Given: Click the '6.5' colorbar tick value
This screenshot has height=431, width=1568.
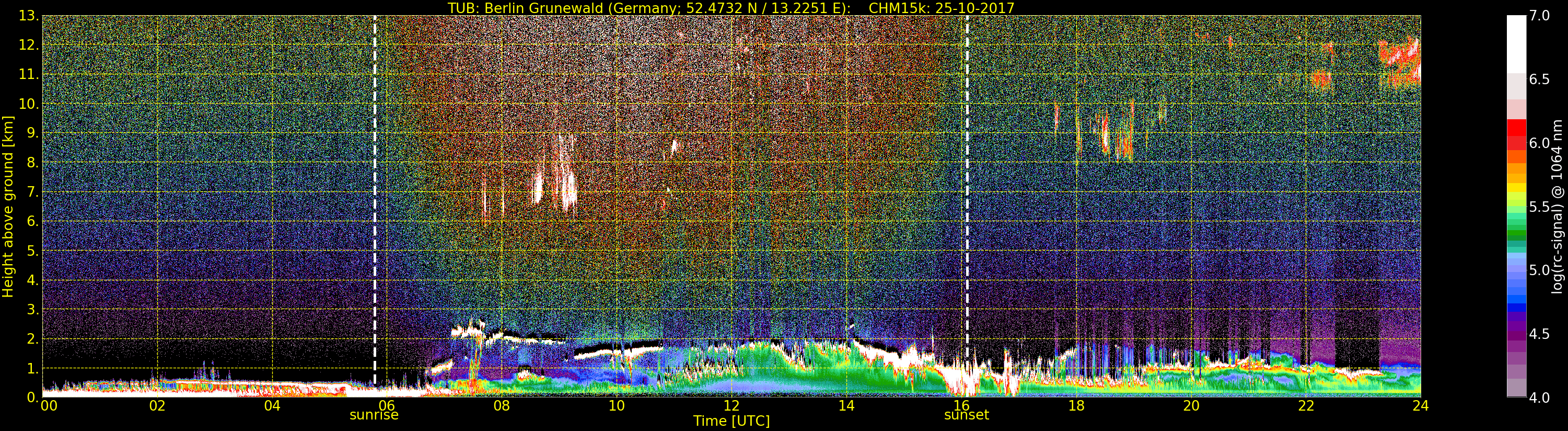Looking at the screenshot, I should 1539,80.
